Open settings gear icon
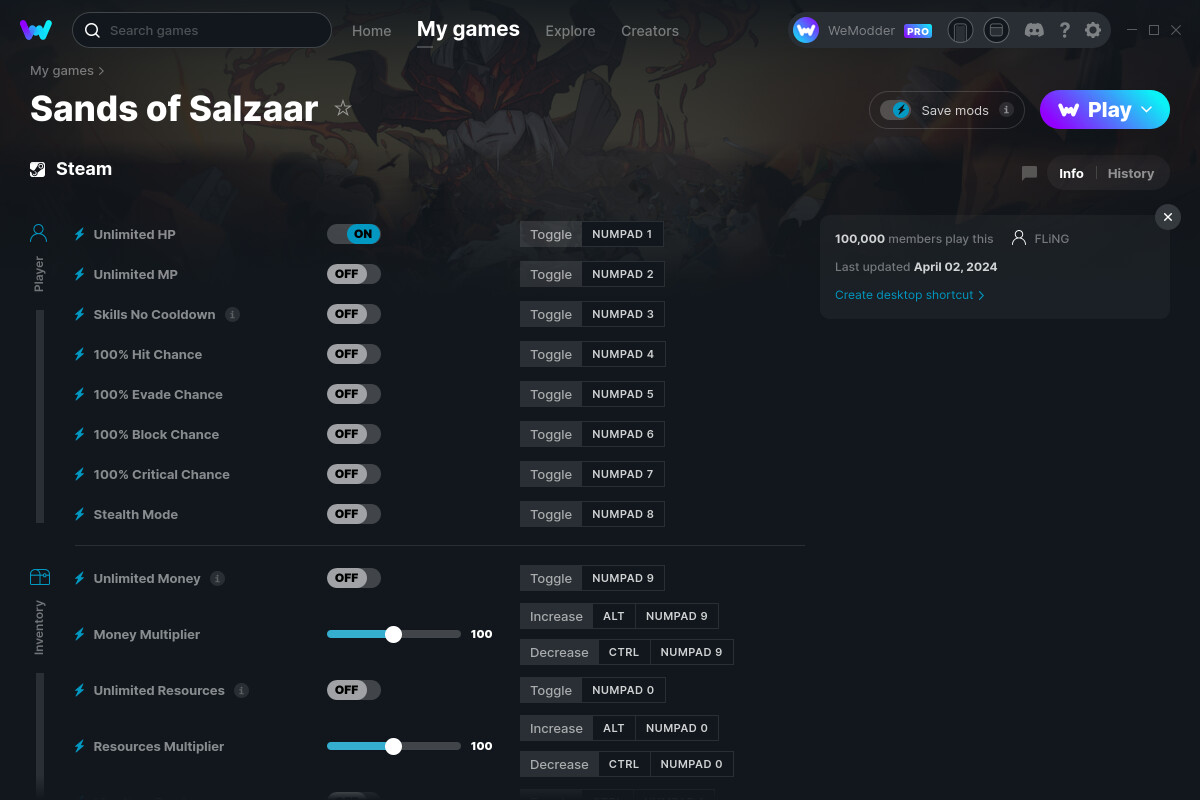 coord(1093,30)
